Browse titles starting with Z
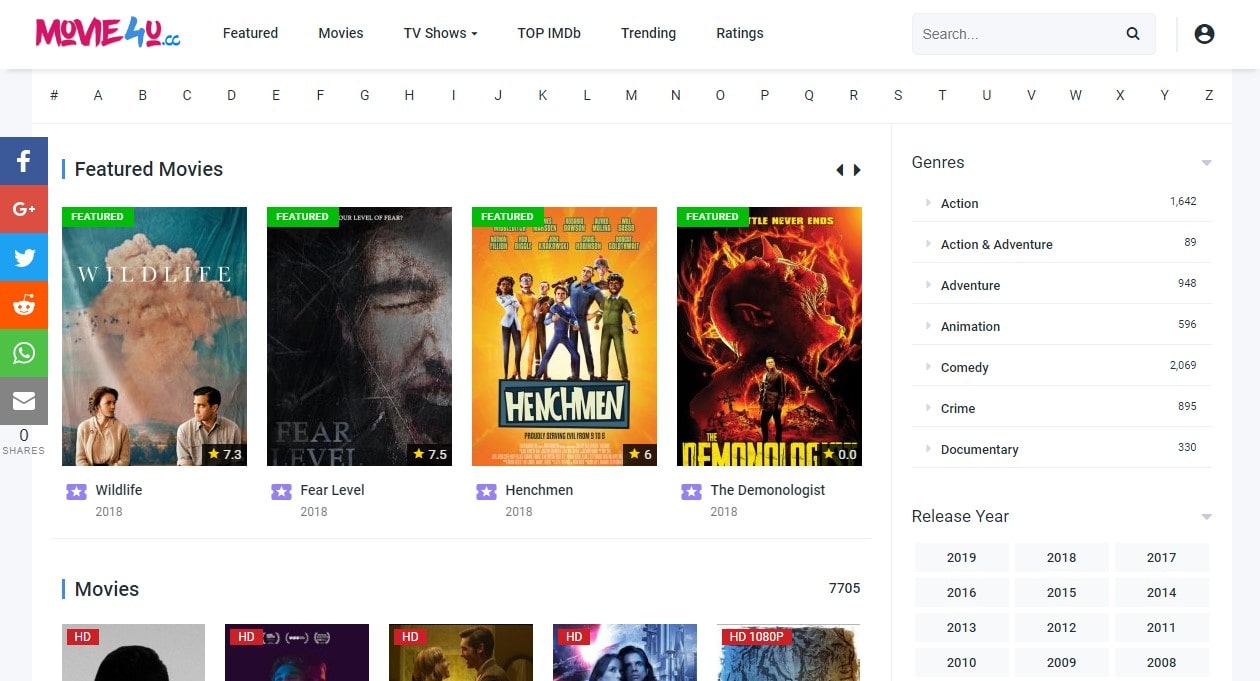Image resolution: width=1260 pixels, height=681 pixels. [1209, 95]
